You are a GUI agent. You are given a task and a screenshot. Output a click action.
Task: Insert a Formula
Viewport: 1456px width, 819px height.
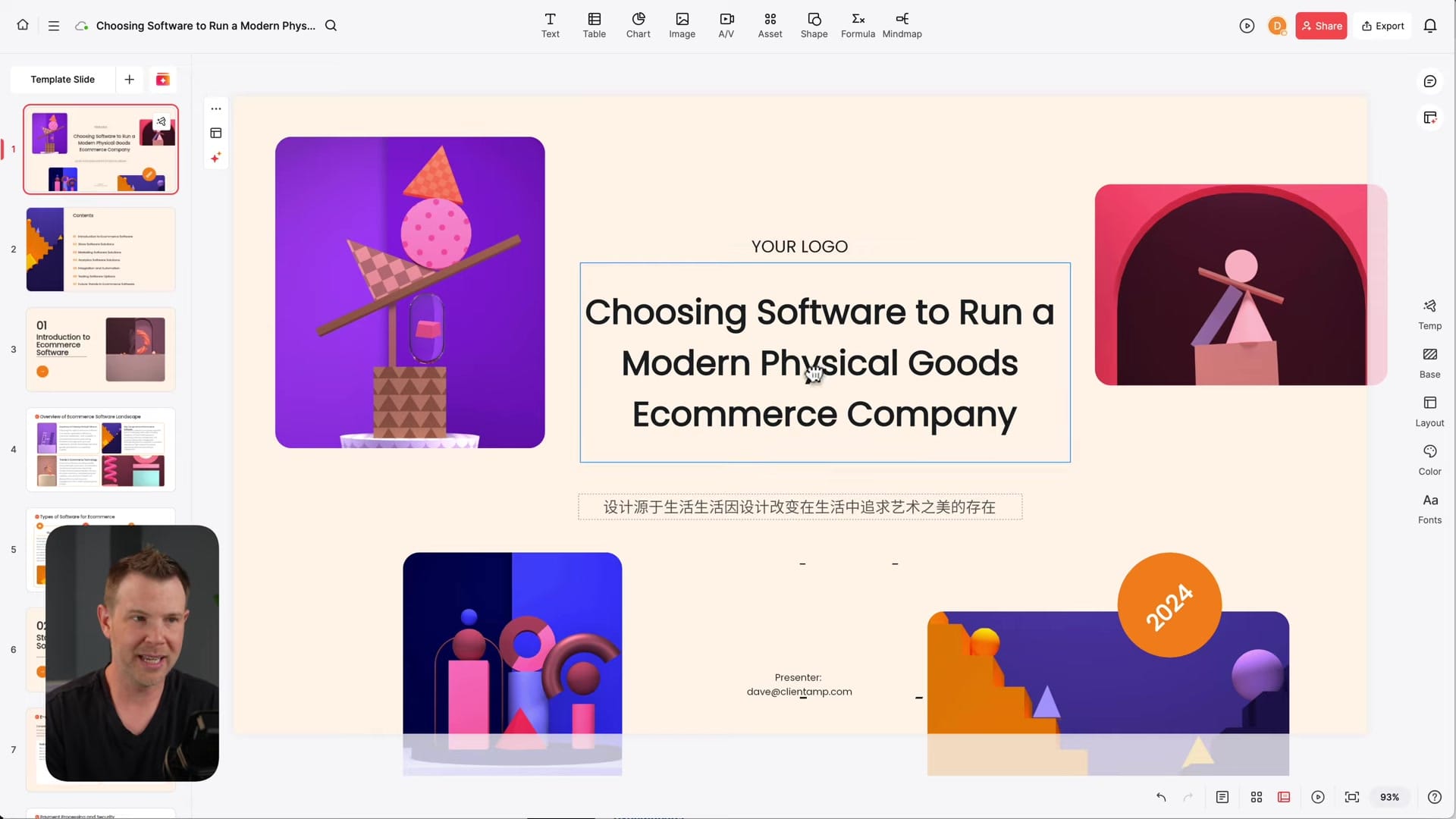(x=858, y=26)
